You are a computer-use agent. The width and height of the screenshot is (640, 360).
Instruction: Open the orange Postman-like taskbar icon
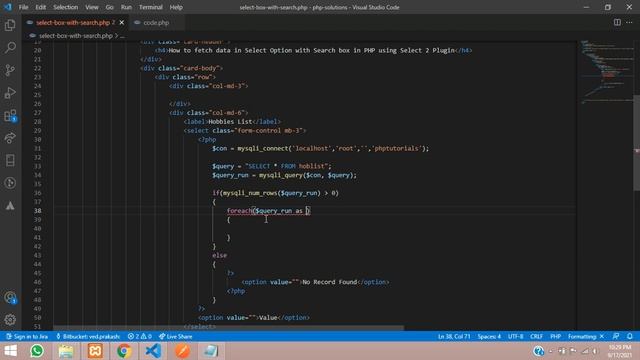(182, 351)
